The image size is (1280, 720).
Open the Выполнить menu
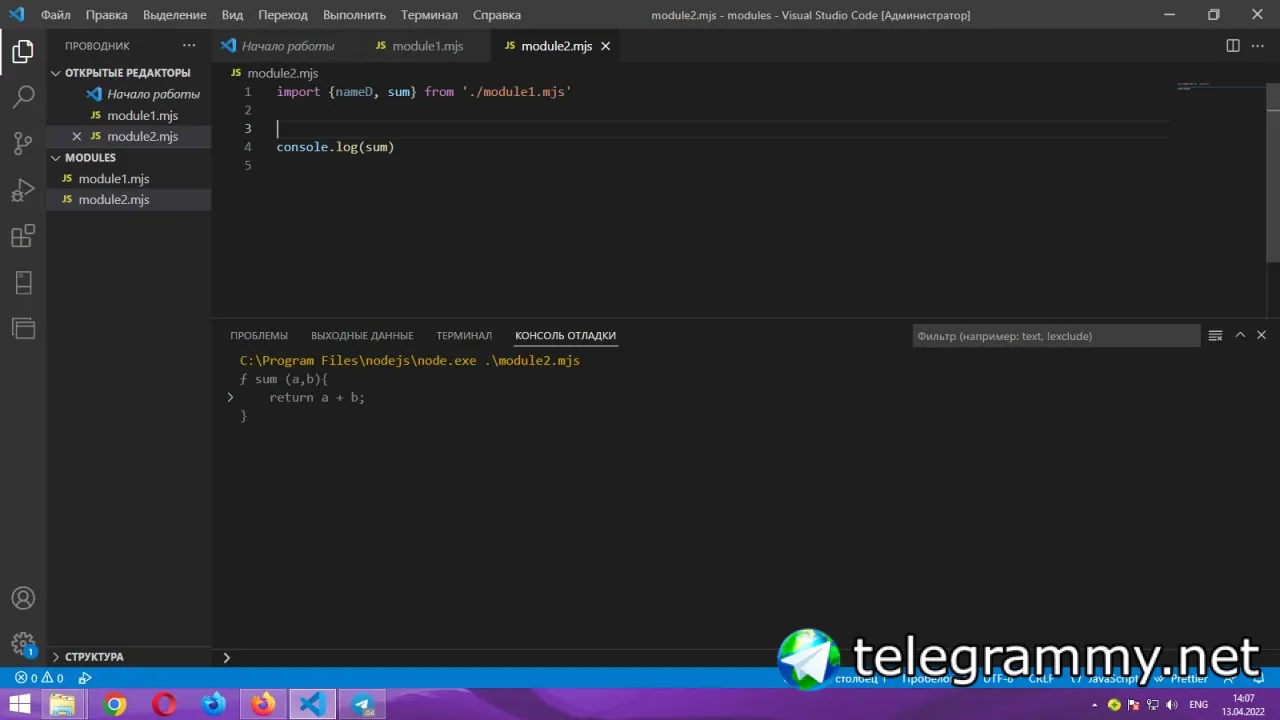(x=354, y=15)
